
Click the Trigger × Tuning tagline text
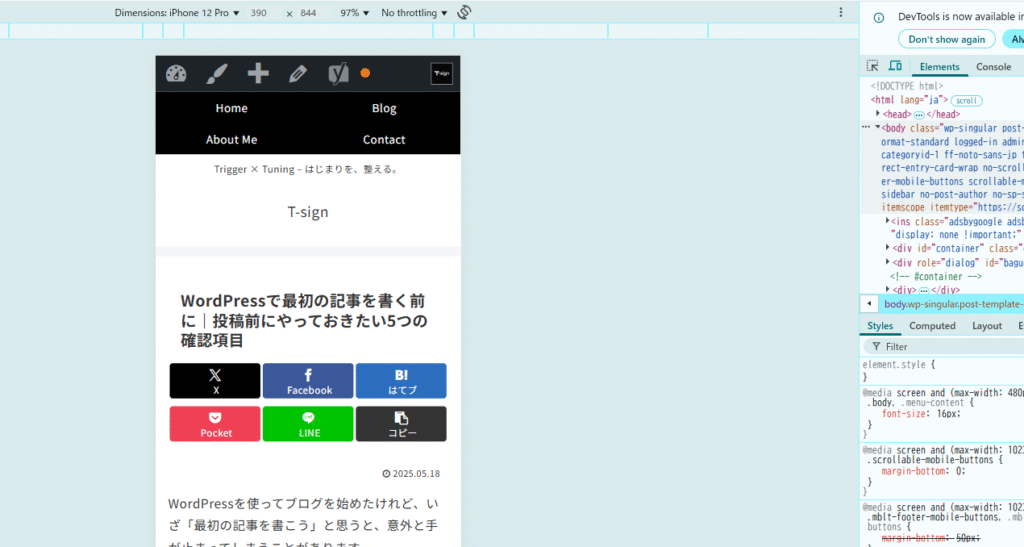pos(307,169)
